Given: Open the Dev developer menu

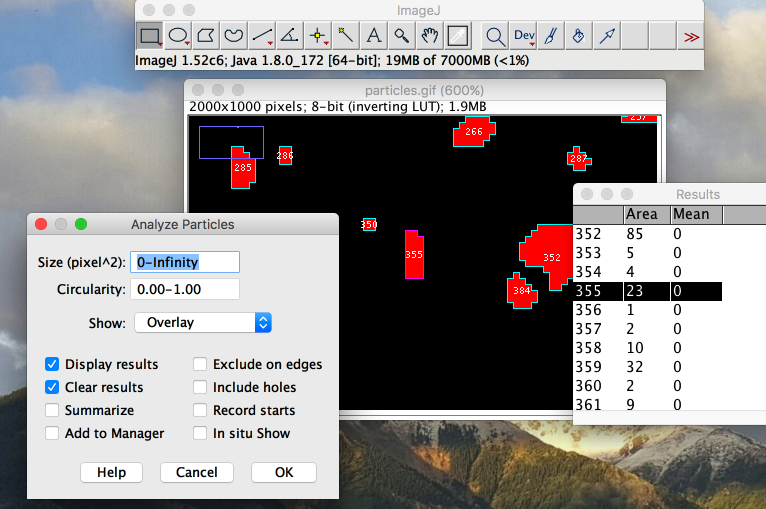Looking at the screenshot, I should tap(524, 37).
